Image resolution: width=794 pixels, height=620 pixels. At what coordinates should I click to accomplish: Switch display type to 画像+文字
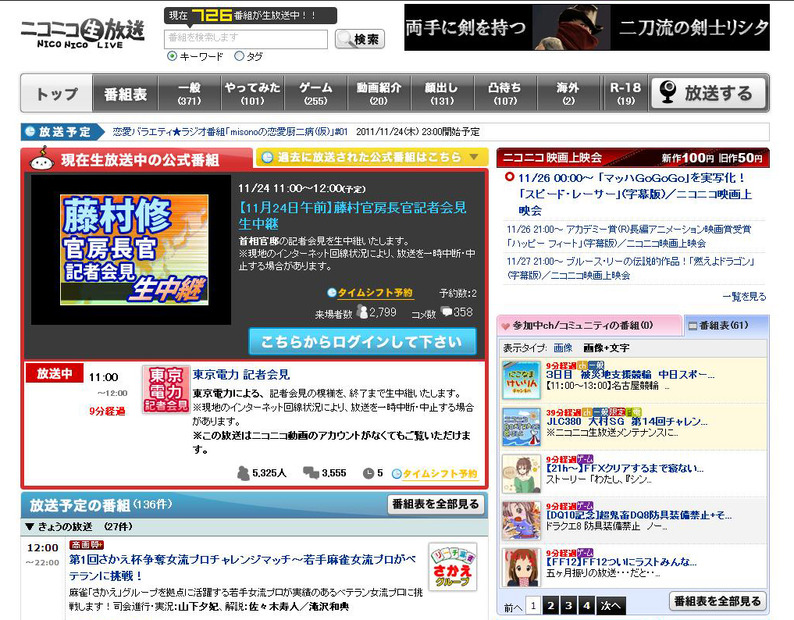[607, 348]
